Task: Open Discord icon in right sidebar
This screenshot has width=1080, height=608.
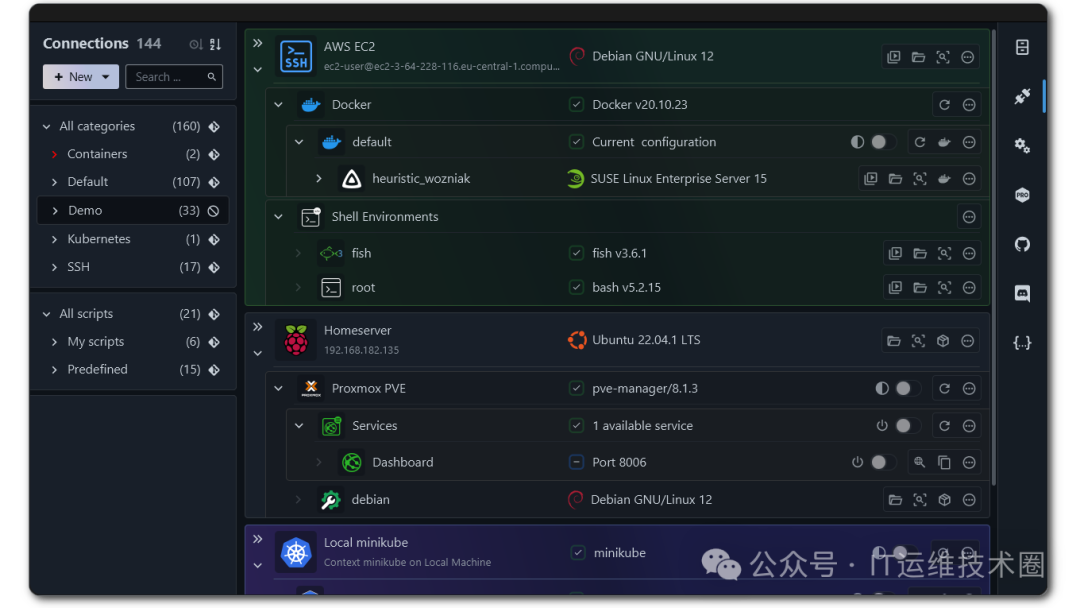Action: pyautogui.click(x=1022, y=293)
